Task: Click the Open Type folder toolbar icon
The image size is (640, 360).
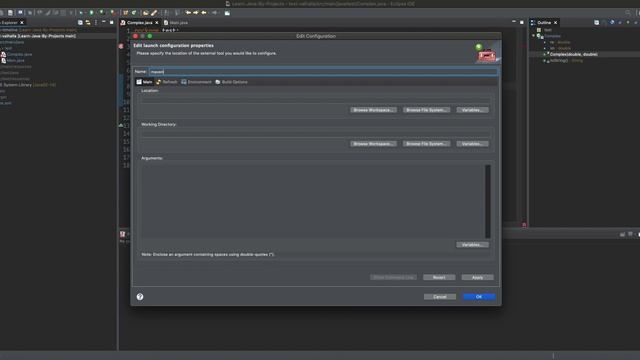Action: coord(146,13)
